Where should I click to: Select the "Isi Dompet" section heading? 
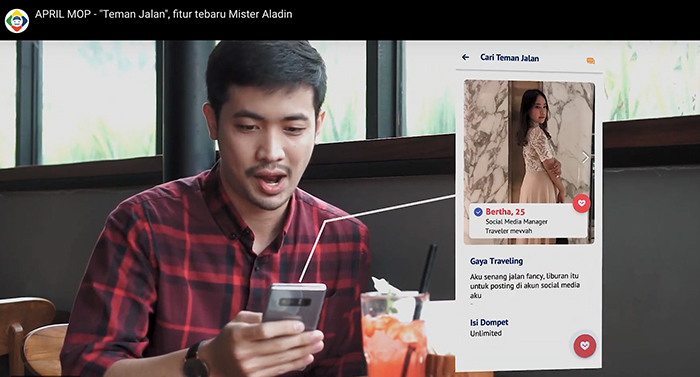coord(489,322)
